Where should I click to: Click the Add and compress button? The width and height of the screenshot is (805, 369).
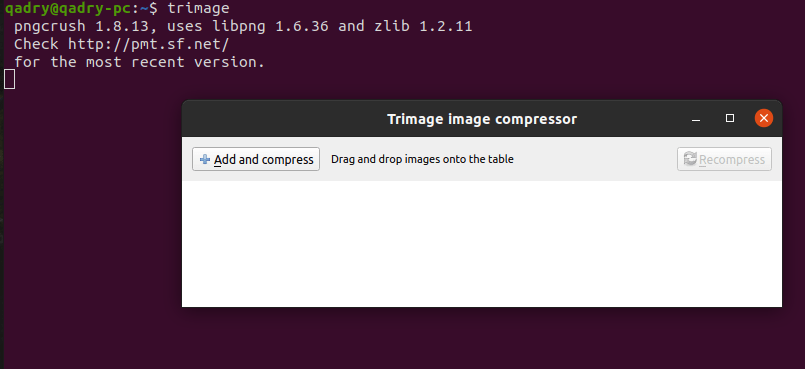click(x=256, y=159)
